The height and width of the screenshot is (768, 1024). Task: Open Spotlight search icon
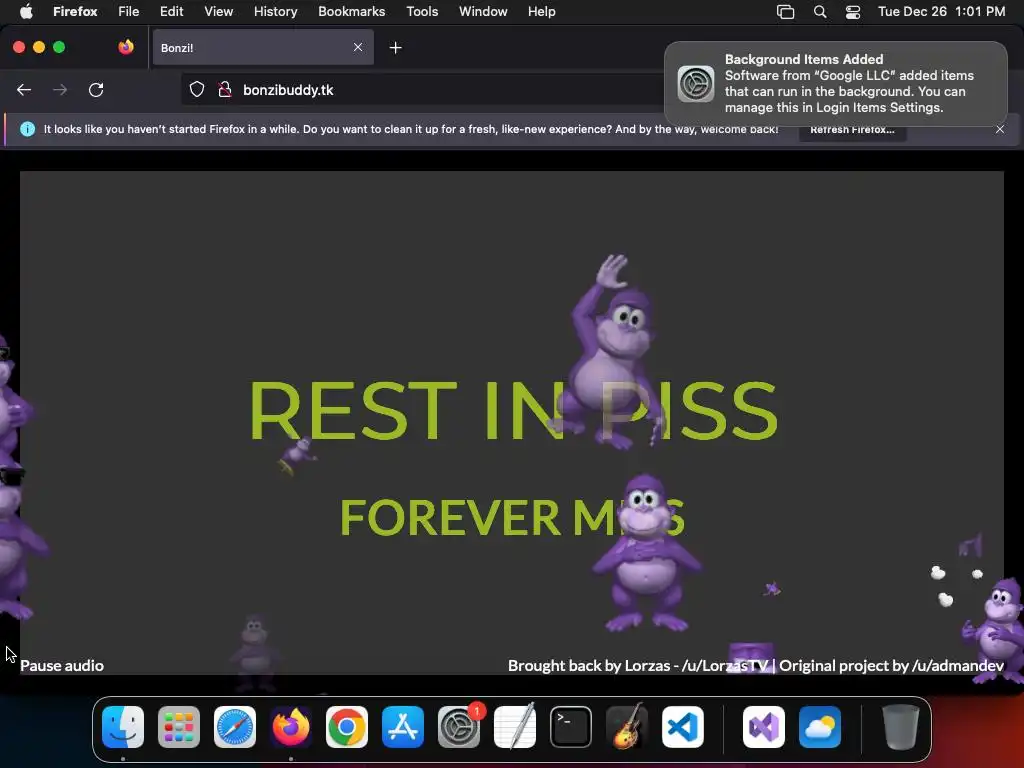pyautogui.click(x=820, y=12)
